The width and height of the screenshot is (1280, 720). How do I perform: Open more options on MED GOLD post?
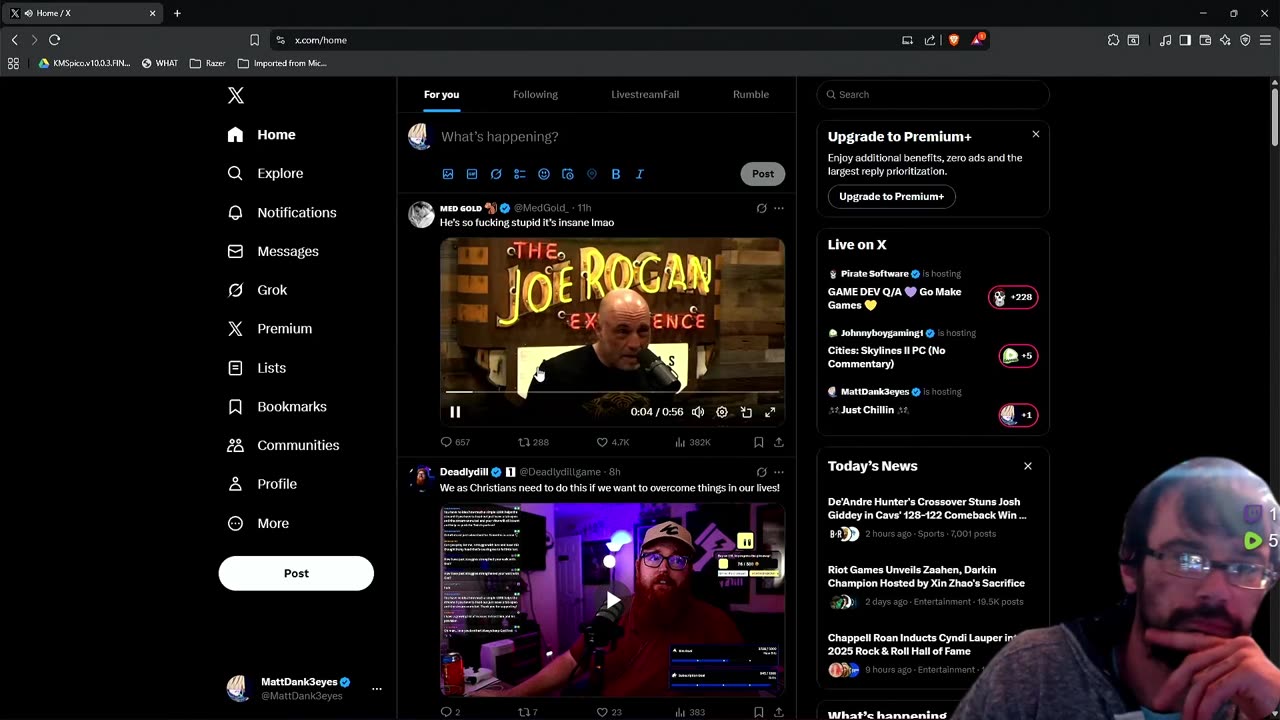pos(779,208)
